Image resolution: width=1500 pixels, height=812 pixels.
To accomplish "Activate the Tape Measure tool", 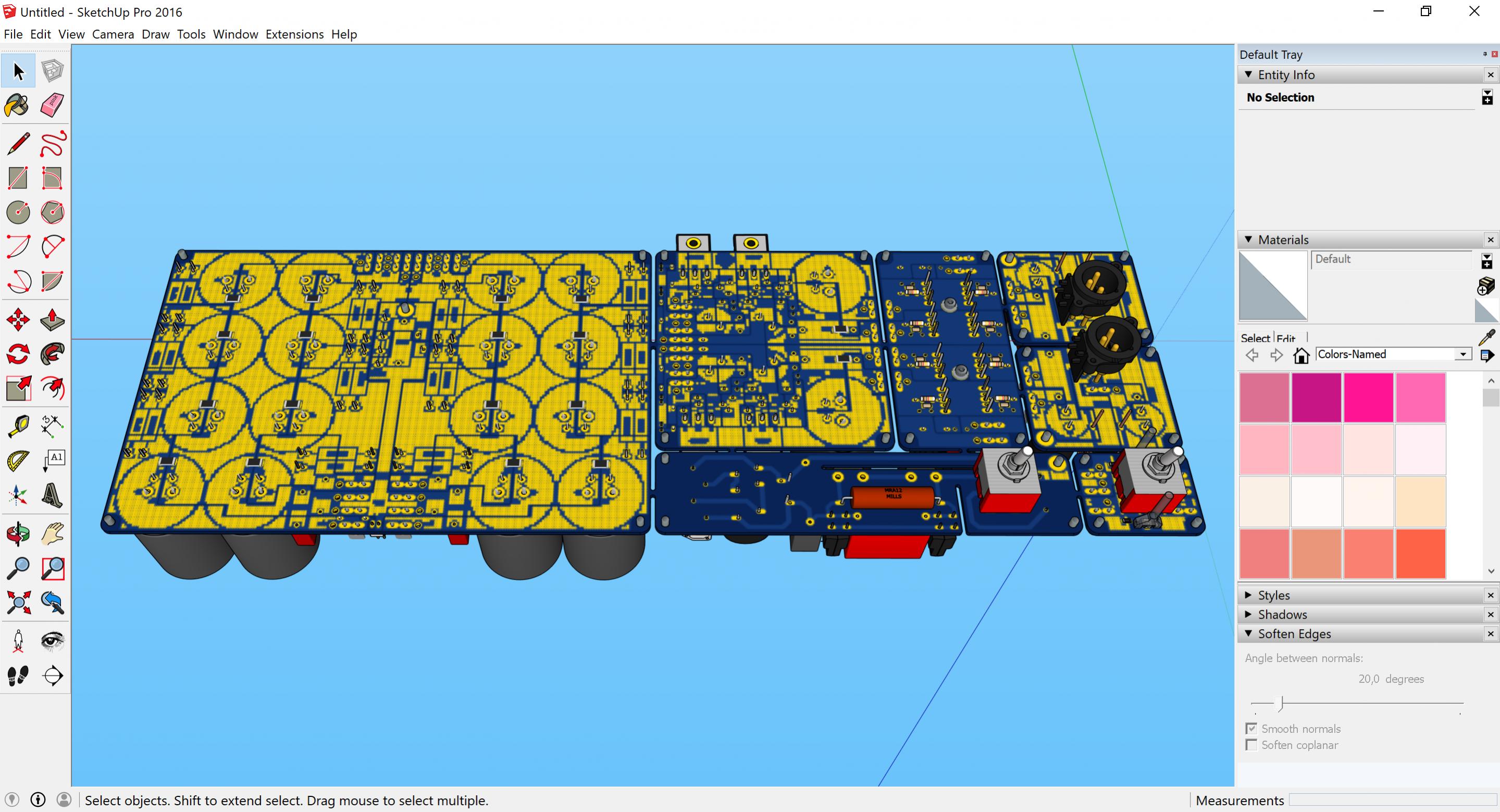I will (x=19, y=426).
